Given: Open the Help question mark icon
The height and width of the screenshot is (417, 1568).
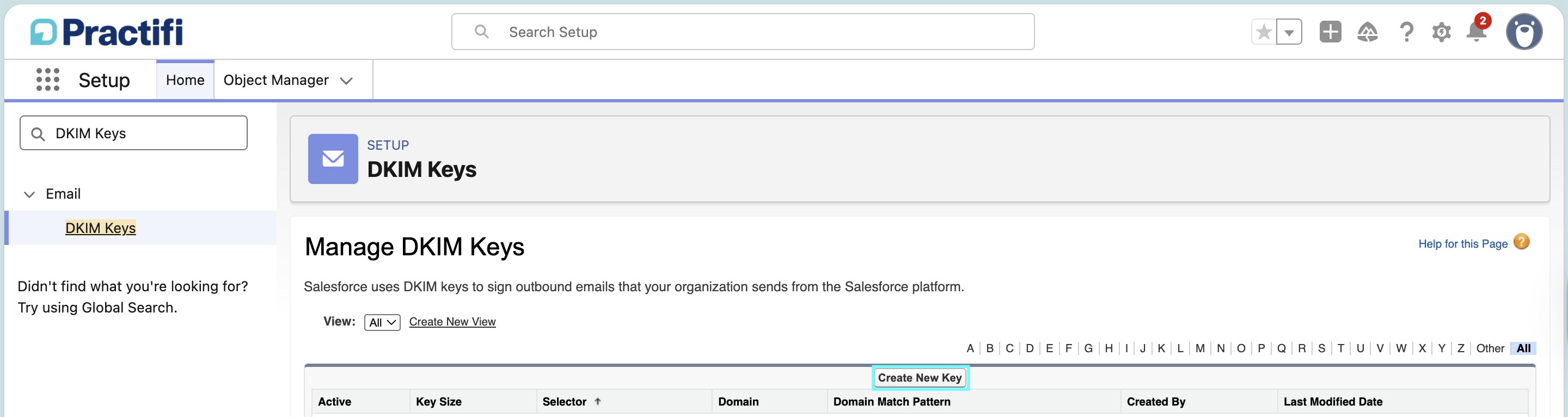Looking at the screenshot, I should click(x=1406, y=32).
